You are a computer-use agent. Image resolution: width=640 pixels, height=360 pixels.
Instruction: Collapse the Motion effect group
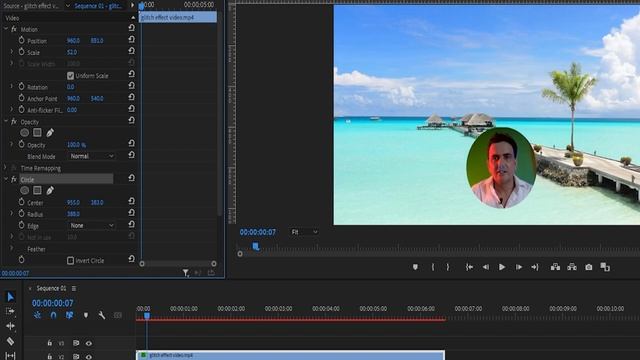click(x=6, y=29)
